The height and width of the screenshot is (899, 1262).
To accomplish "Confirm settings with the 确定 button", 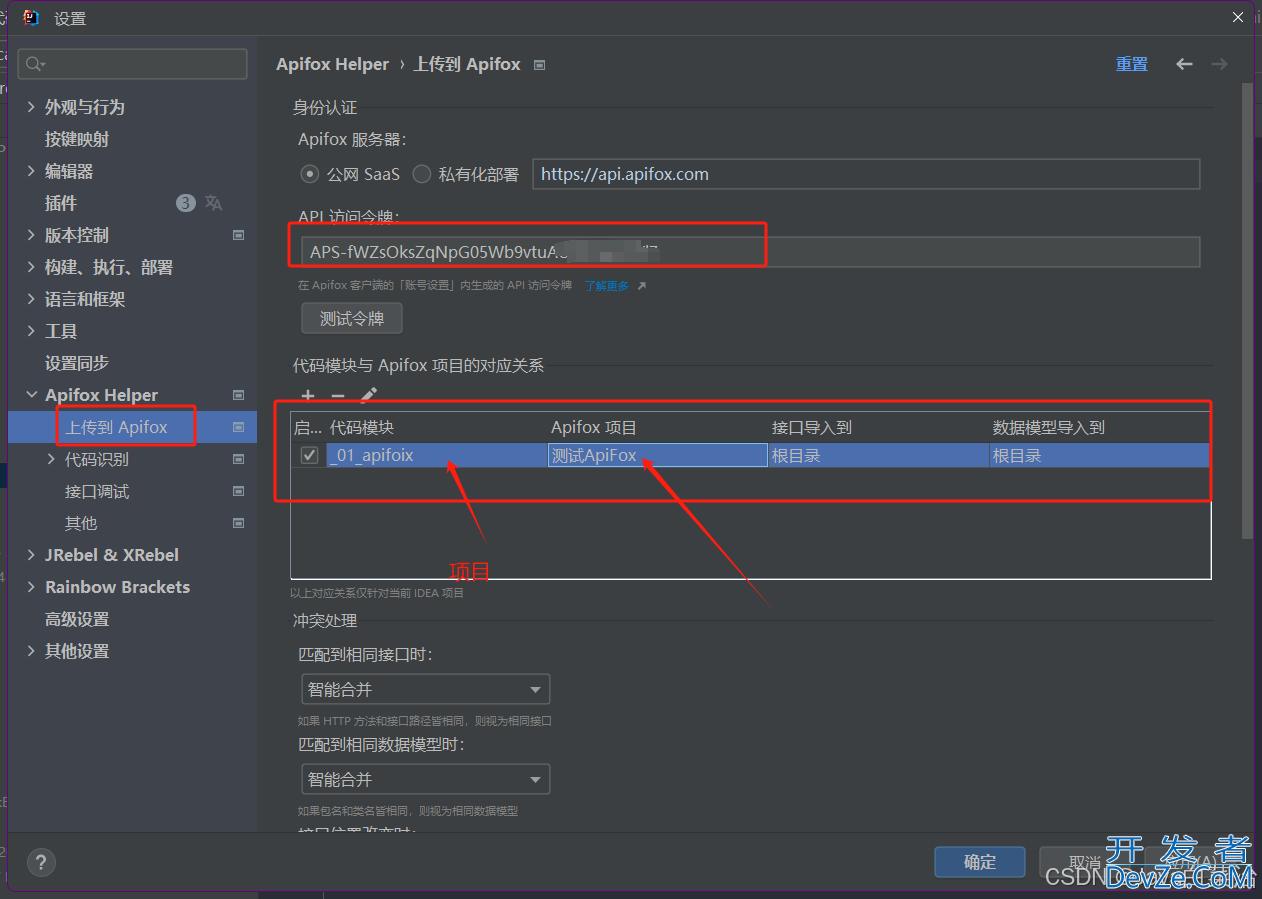I will pyautogui.click(x=980, y=862).
